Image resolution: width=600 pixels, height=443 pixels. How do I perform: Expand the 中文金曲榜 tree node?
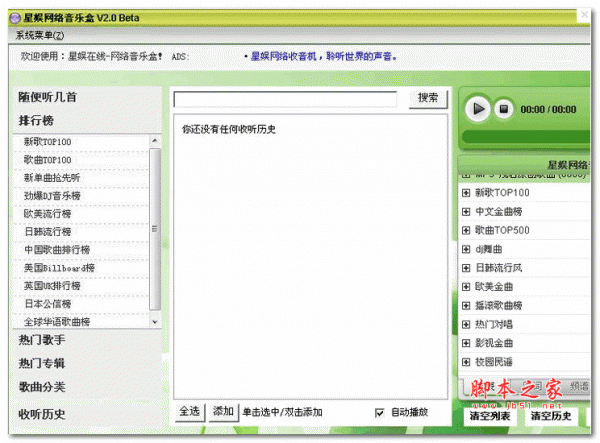coord(466,212)
